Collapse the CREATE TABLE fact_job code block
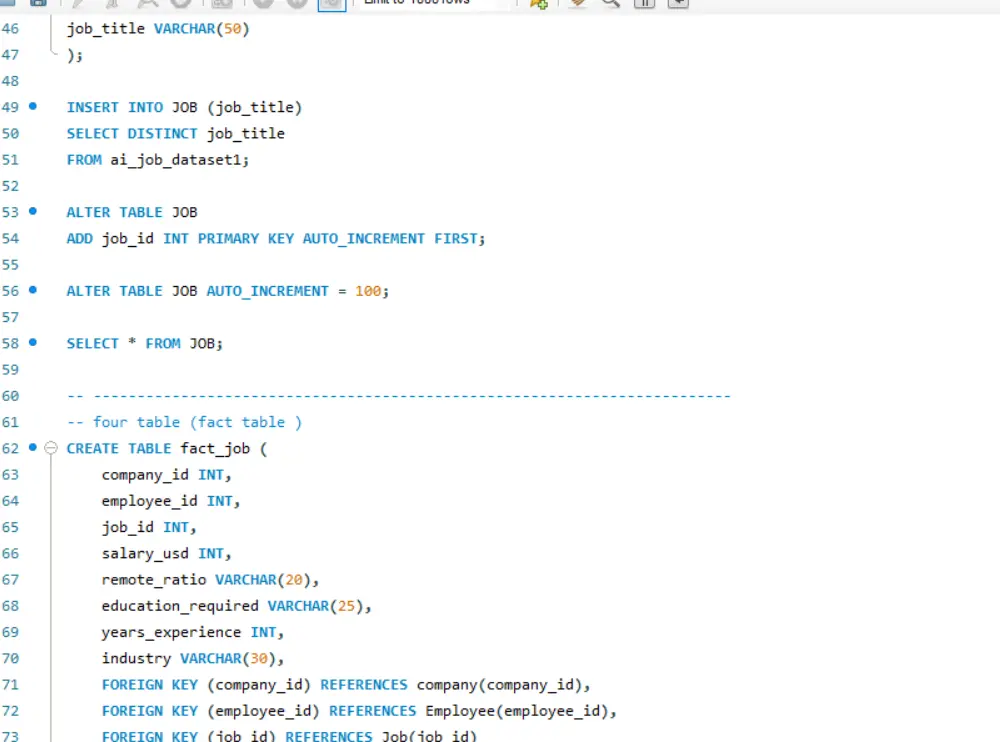Screen dimensions: 1000x742 51,448
